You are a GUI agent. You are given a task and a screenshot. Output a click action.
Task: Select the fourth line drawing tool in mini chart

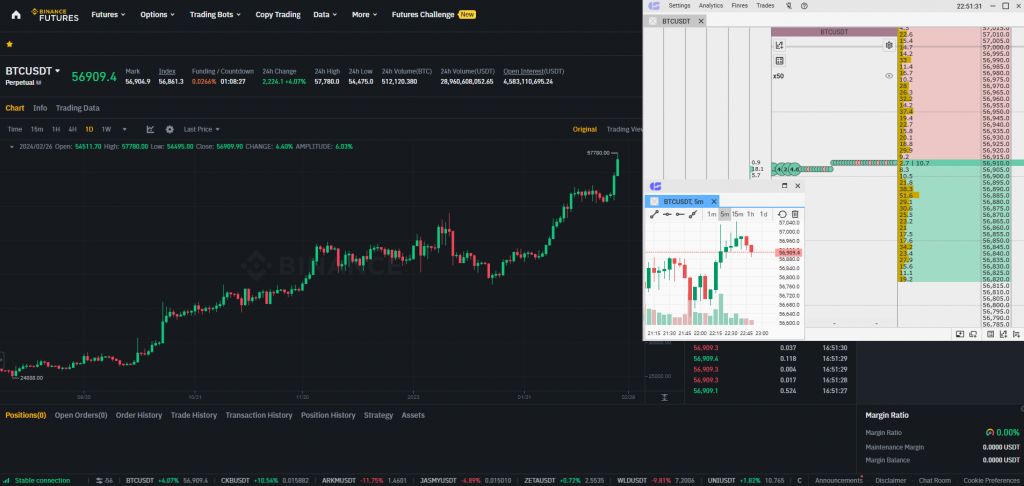(x=693, y=214)
